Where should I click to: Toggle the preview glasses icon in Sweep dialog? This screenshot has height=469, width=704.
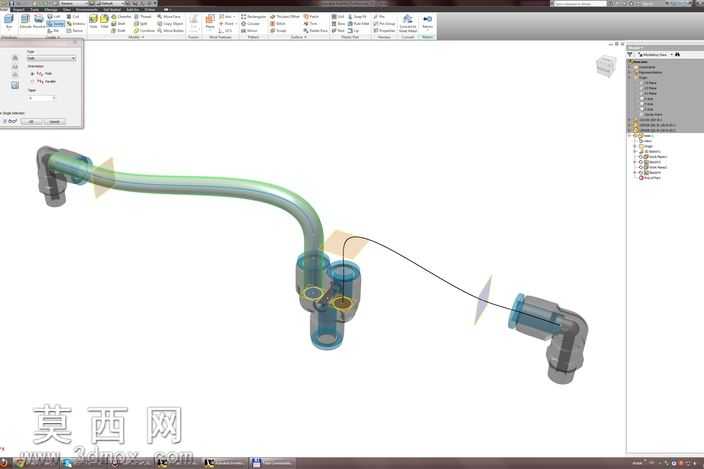[12, 121]
